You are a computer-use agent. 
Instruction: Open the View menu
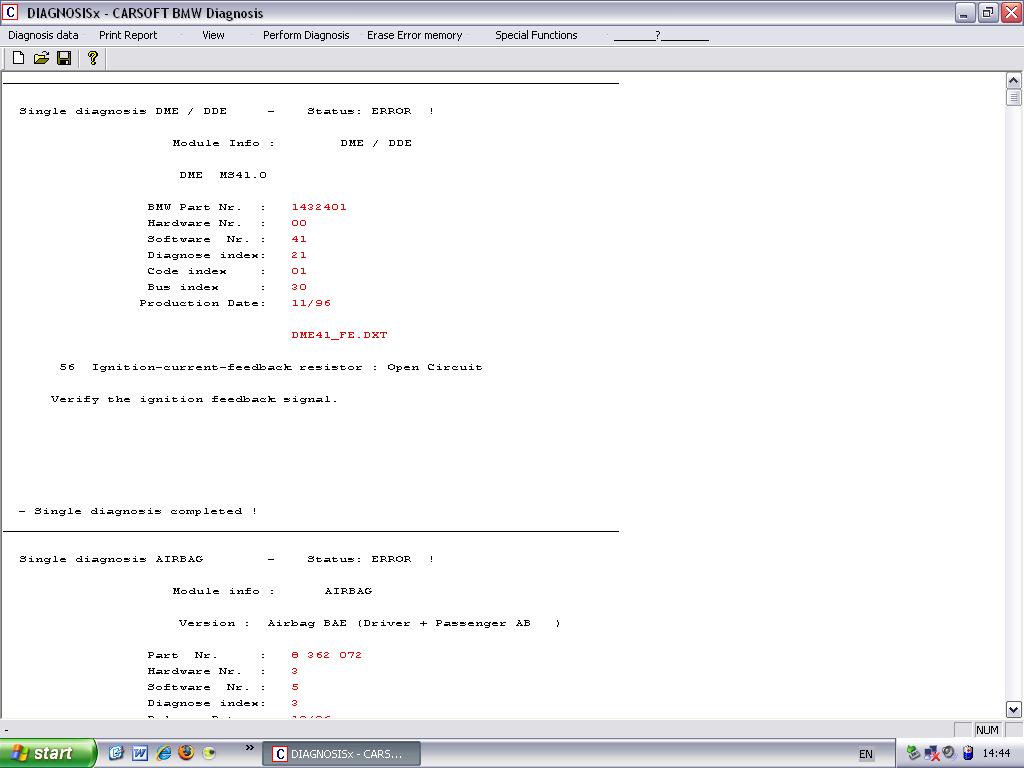click(x=213, y=35)
